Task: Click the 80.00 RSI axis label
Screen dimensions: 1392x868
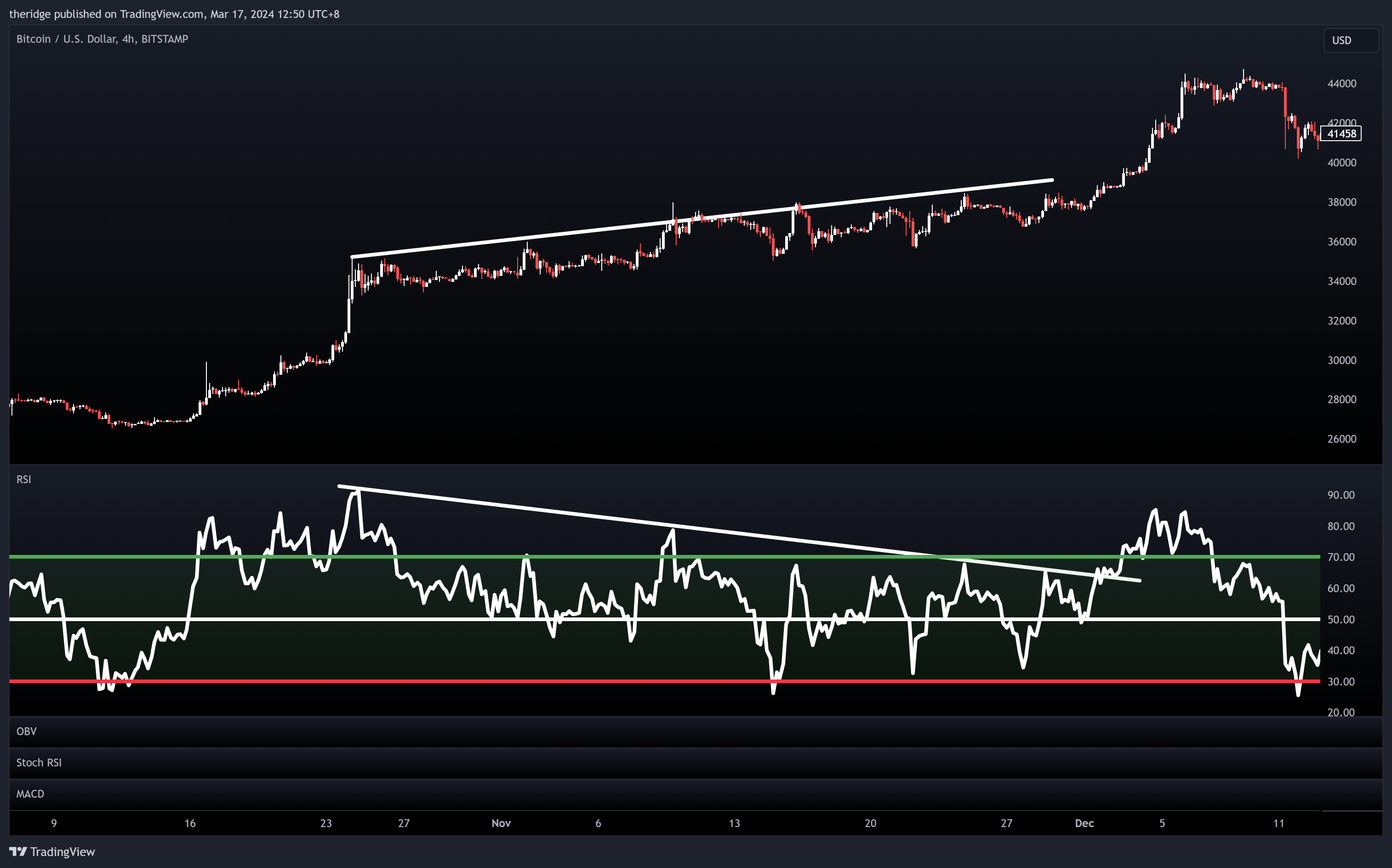Action: (1341, 526)
